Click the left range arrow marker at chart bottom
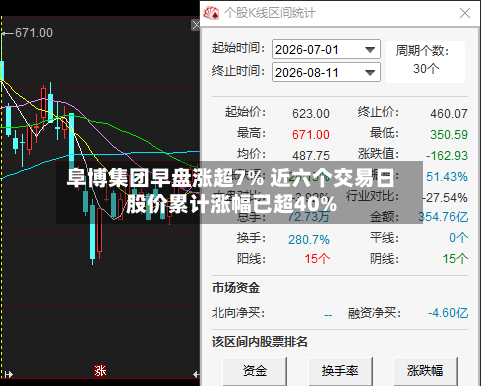The width and height of the screenshot is (481, 386). coord(8,374)
